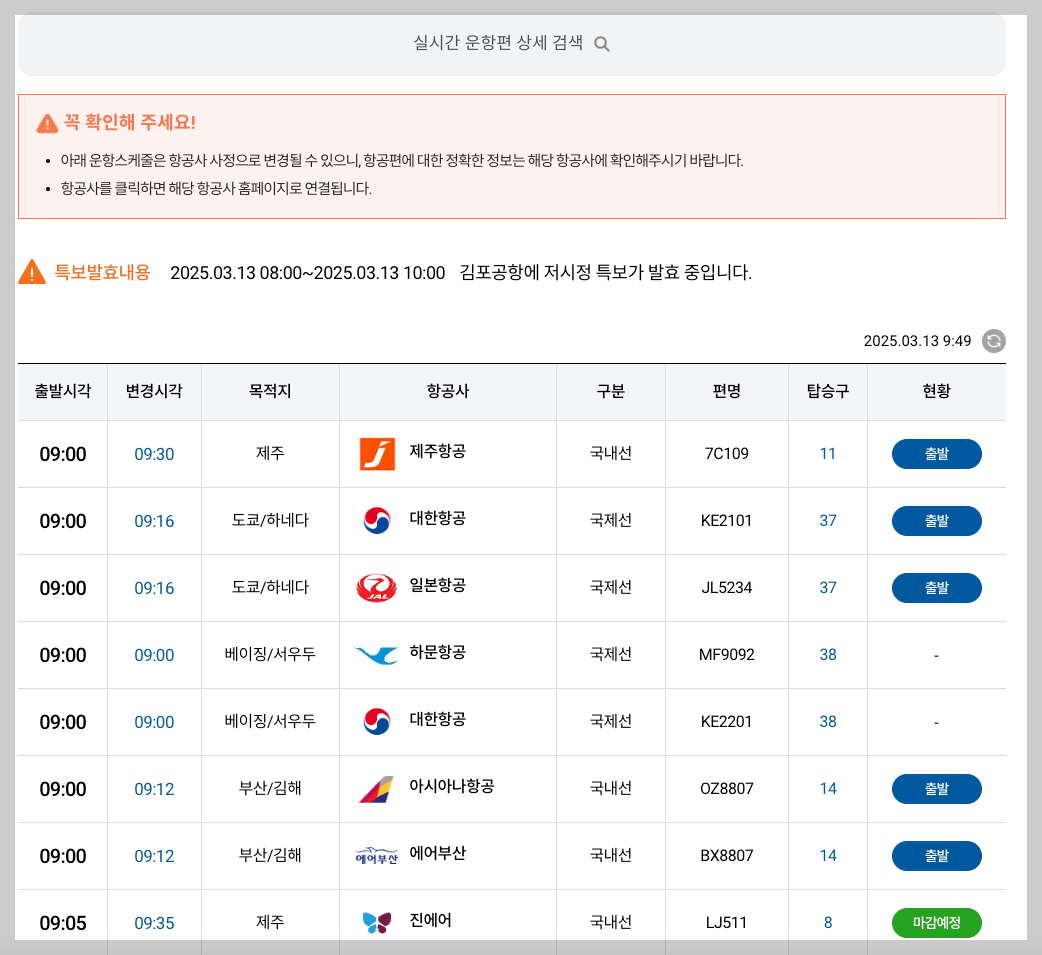Open airline link for 제주항공
1042x955 pixels.
(x=437, y=453)
